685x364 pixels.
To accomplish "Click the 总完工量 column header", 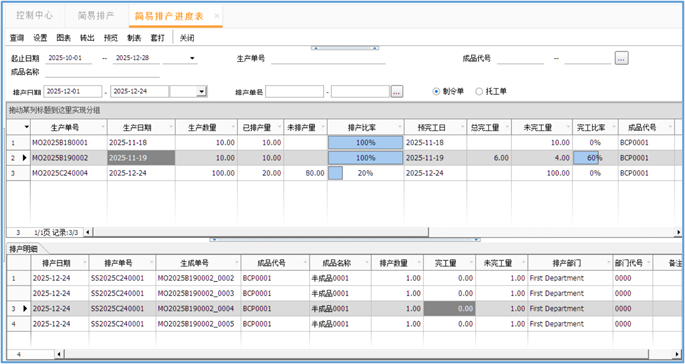I will coord(489,127).
